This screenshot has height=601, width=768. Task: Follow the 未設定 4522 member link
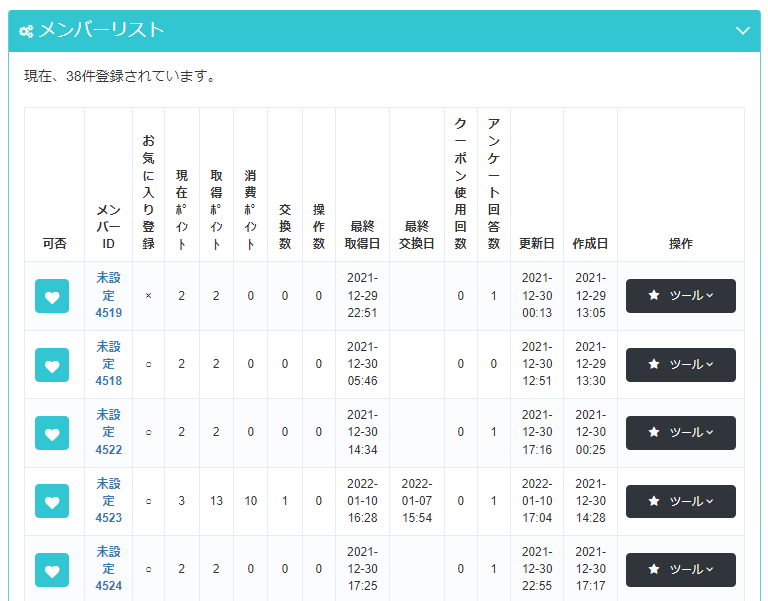click(108, 432)
